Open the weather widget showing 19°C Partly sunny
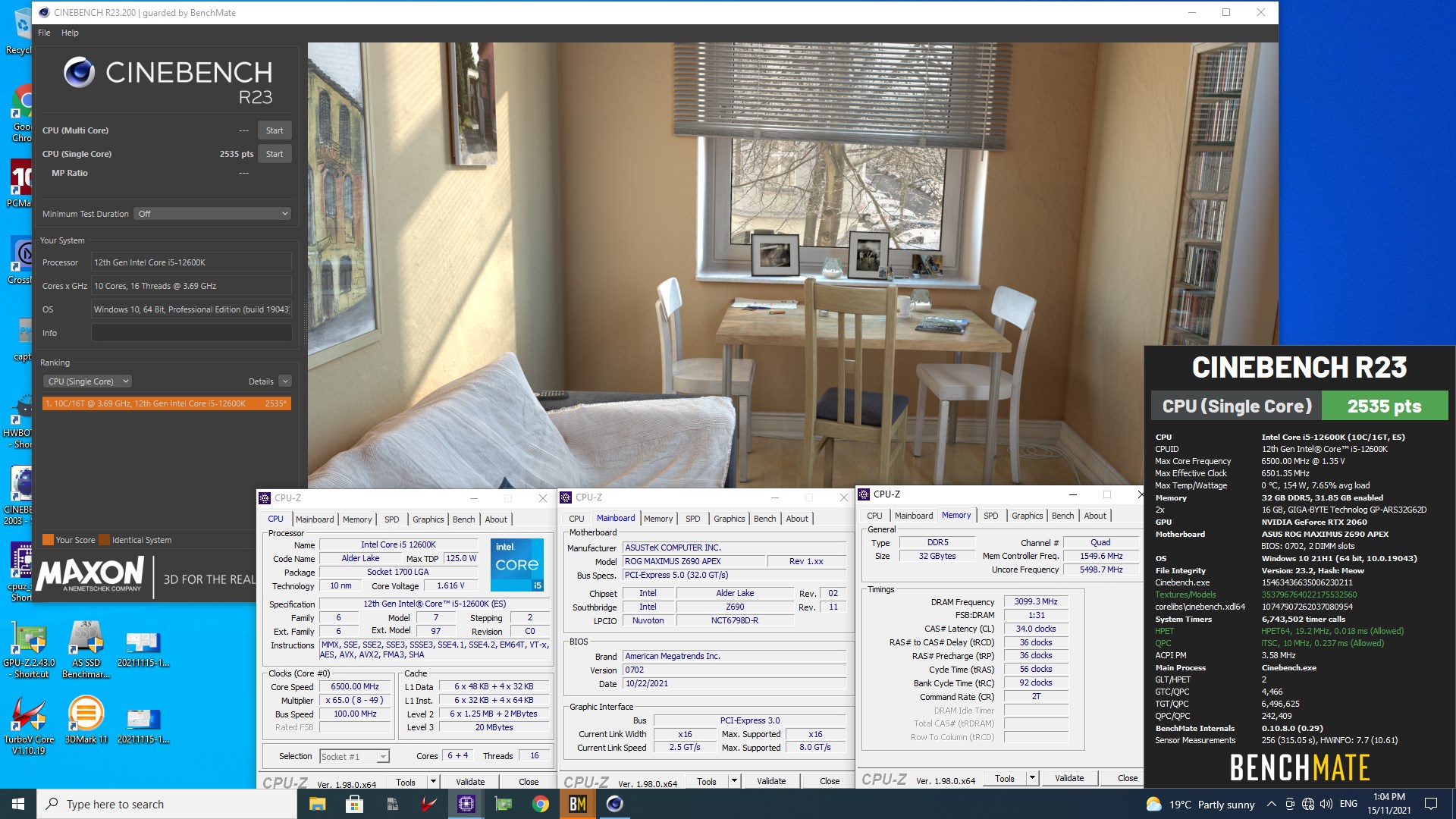1456x819 pixels. click(1200, 805)
